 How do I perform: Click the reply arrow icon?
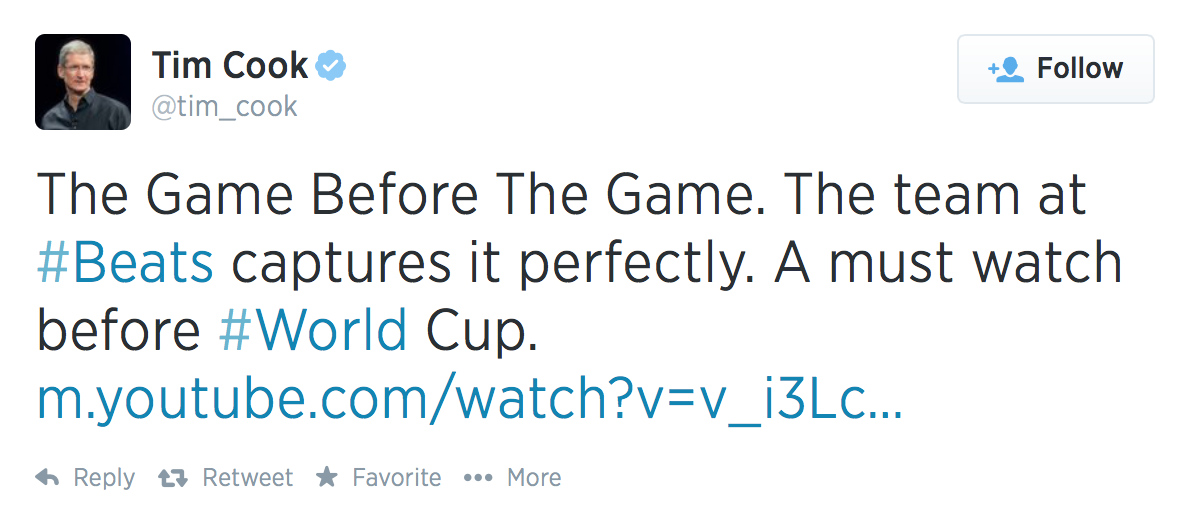[47, 478]
